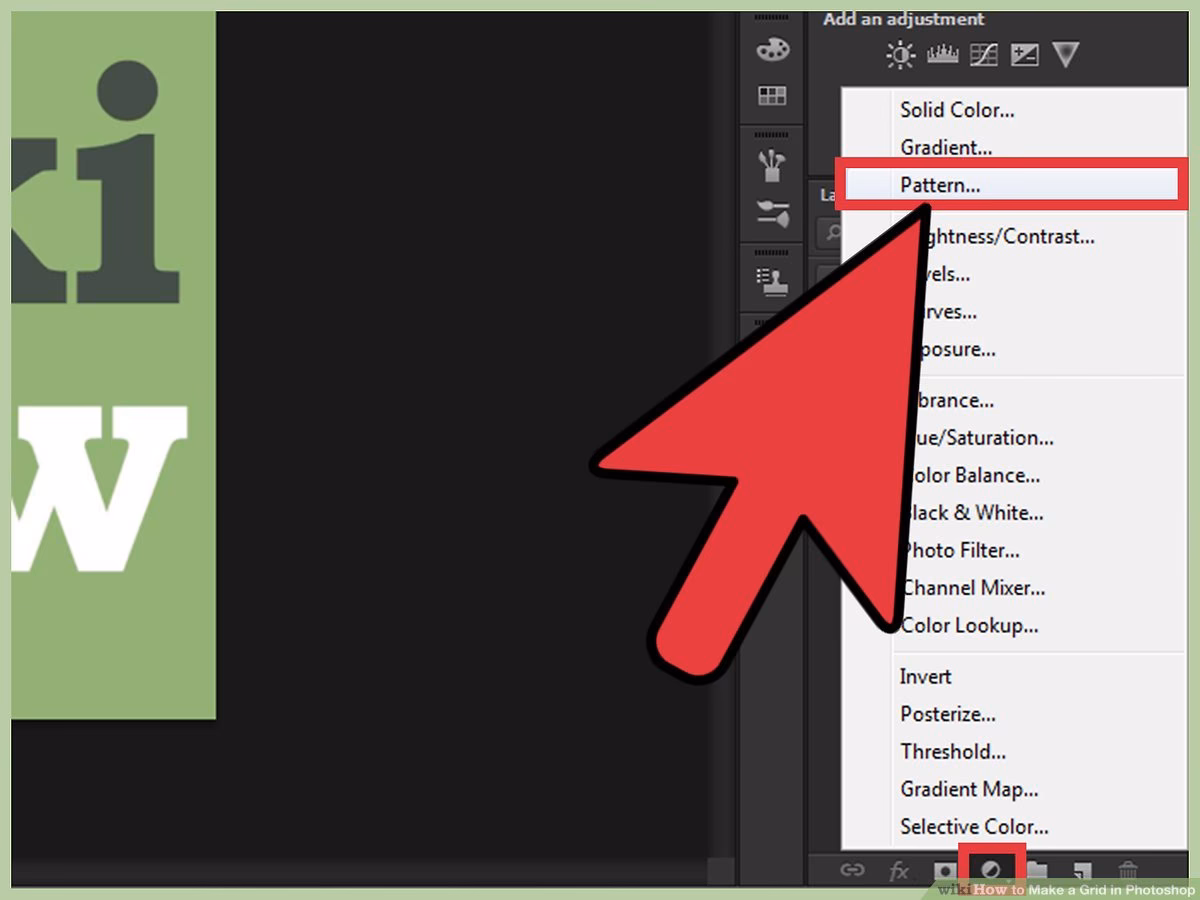Viewport: 1200px width, 900px height.
Task: Choose Pattern from the adjustment menu
Action: [x=941, y=185]
